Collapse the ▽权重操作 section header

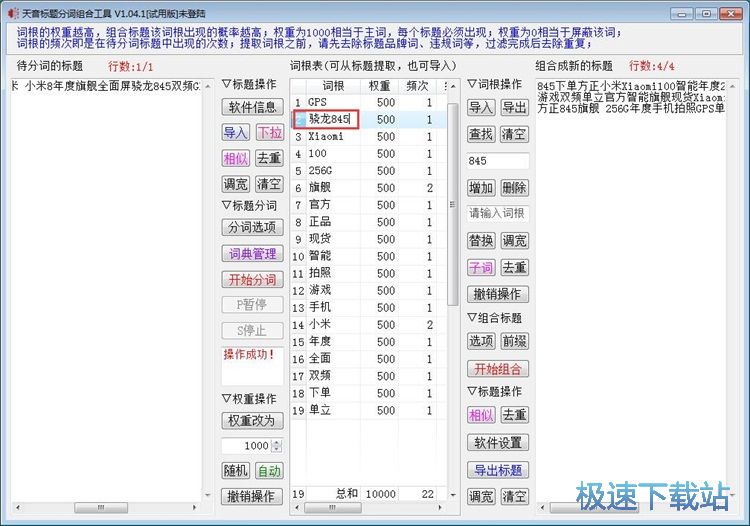coord(249,399)
